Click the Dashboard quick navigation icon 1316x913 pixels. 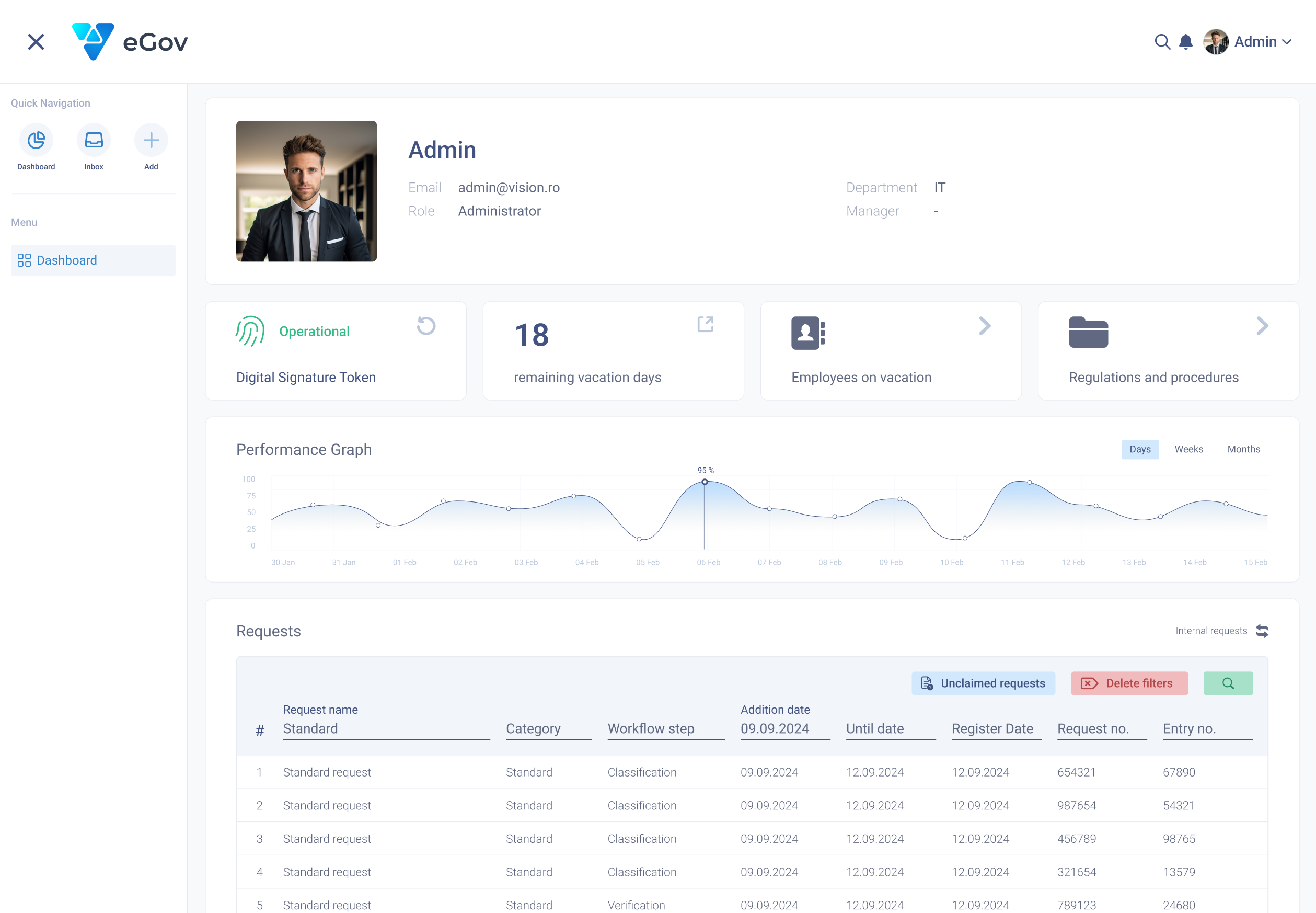(36, 140)
